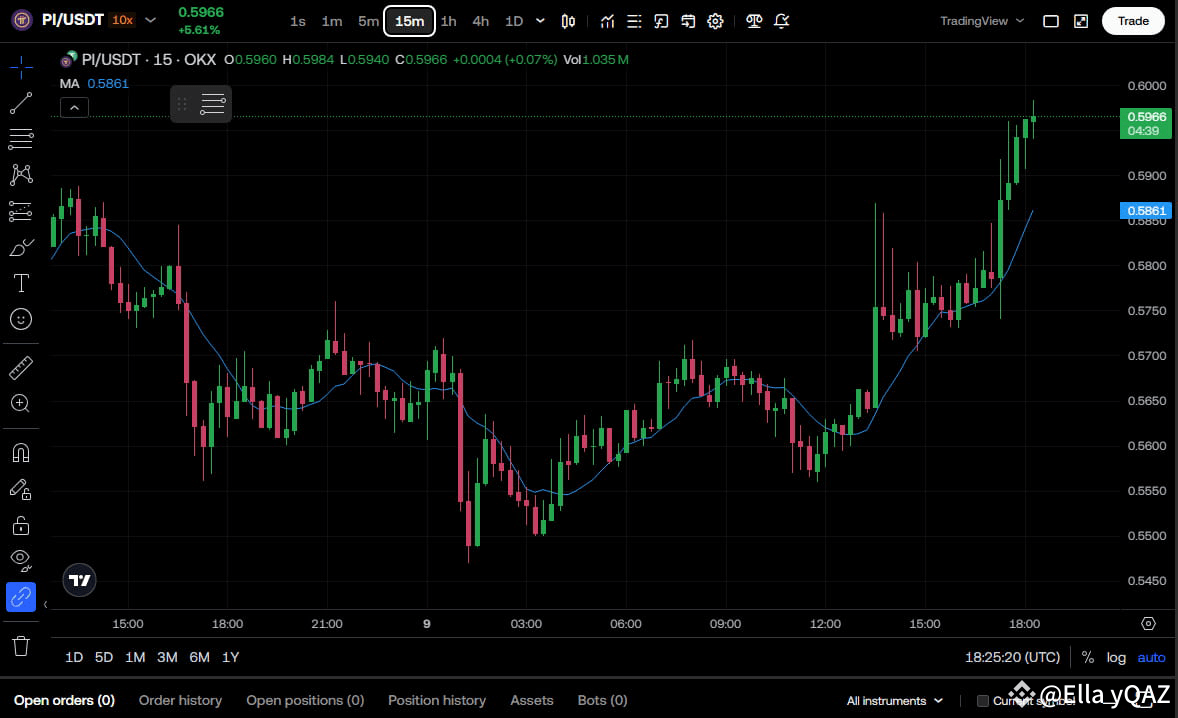Toggle hide all drawings eye icon
The height and width of the screenshot is (718, 1178).
(21, 560)
